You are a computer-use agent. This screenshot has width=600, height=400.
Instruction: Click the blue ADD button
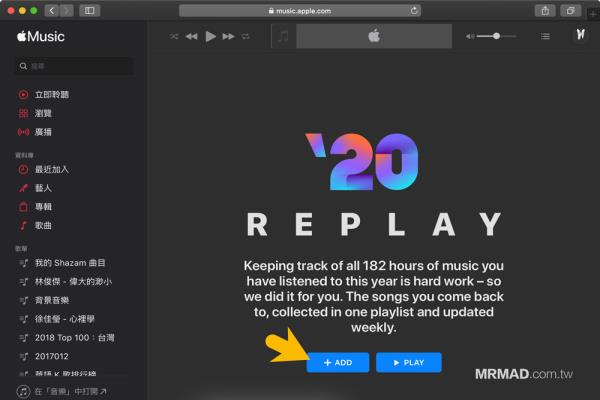point(338,362)
